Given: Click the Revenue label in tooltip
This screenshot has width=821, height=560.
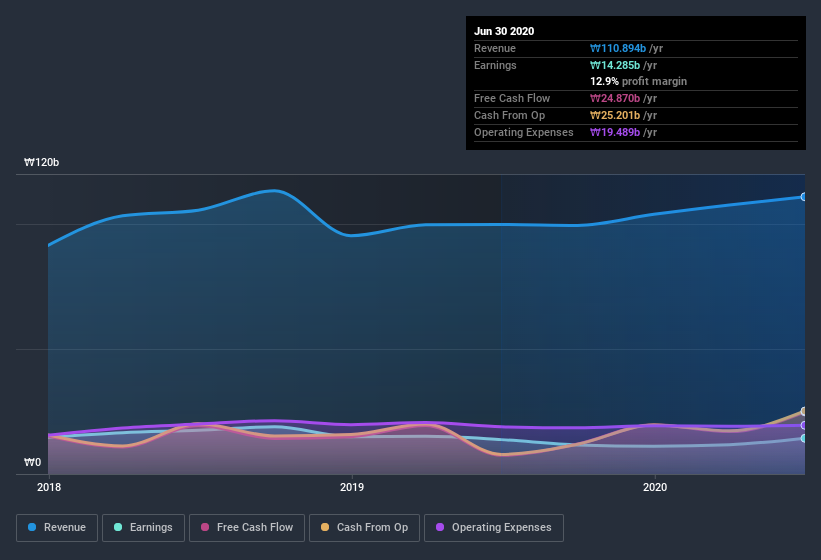Looking at the screenshot, I should pos(495,48).
